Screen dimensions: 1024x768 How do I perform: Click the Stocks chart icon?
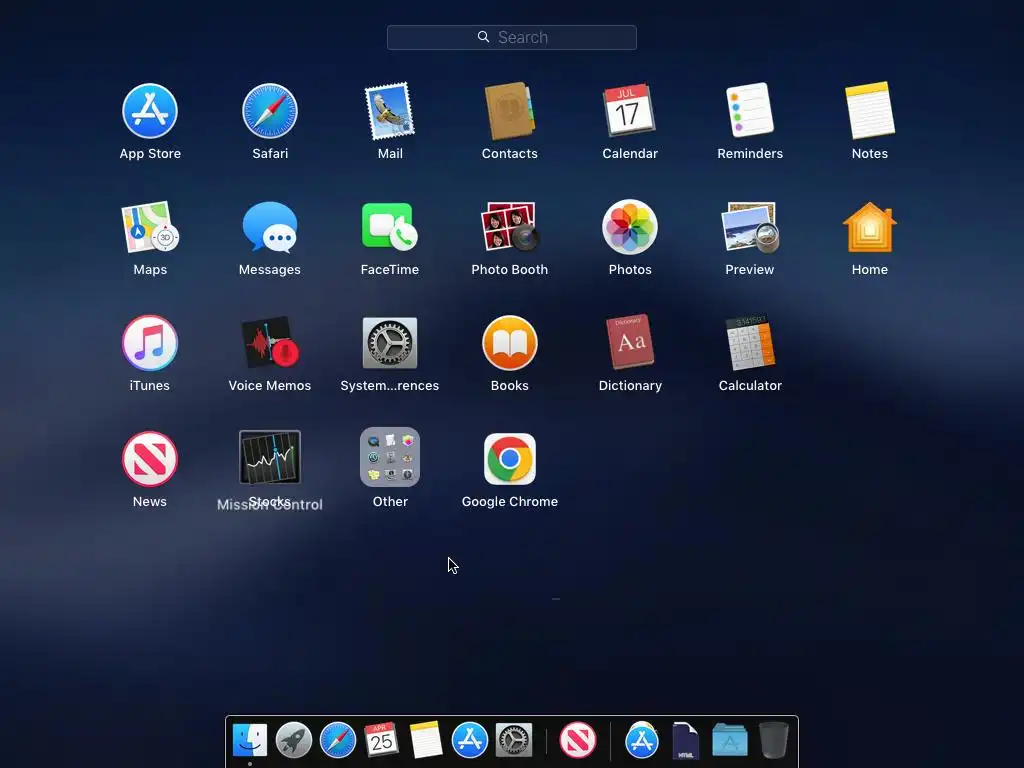click(270, 457)
